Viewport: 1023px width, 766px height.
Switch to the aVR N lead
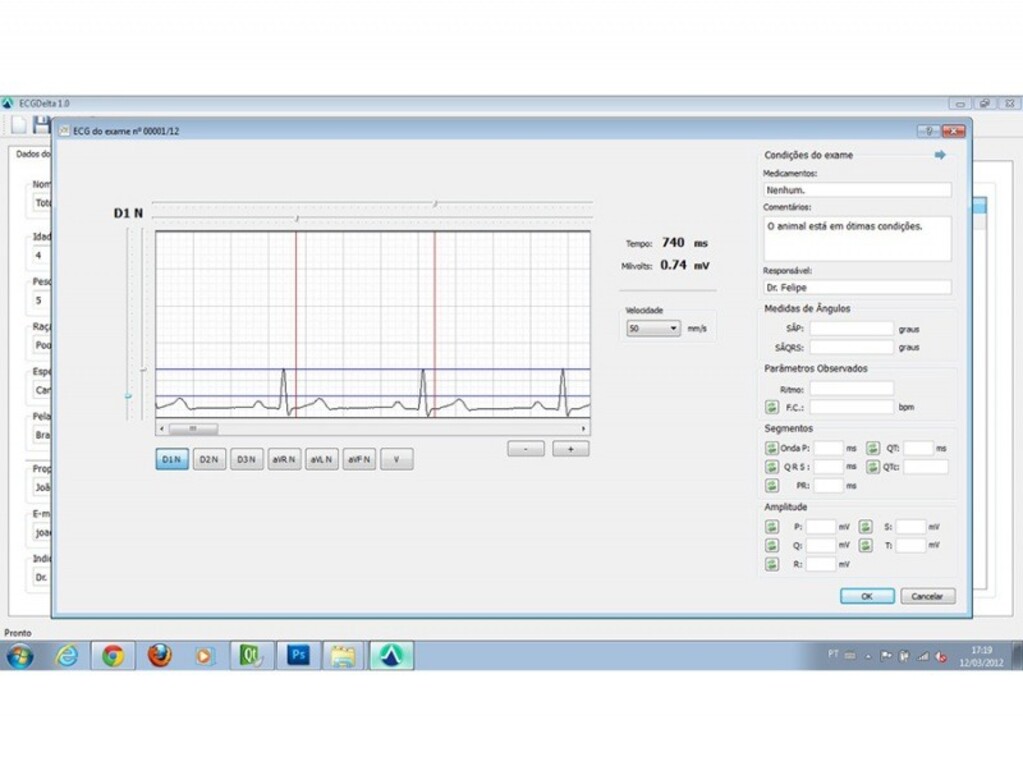(284, 459)
